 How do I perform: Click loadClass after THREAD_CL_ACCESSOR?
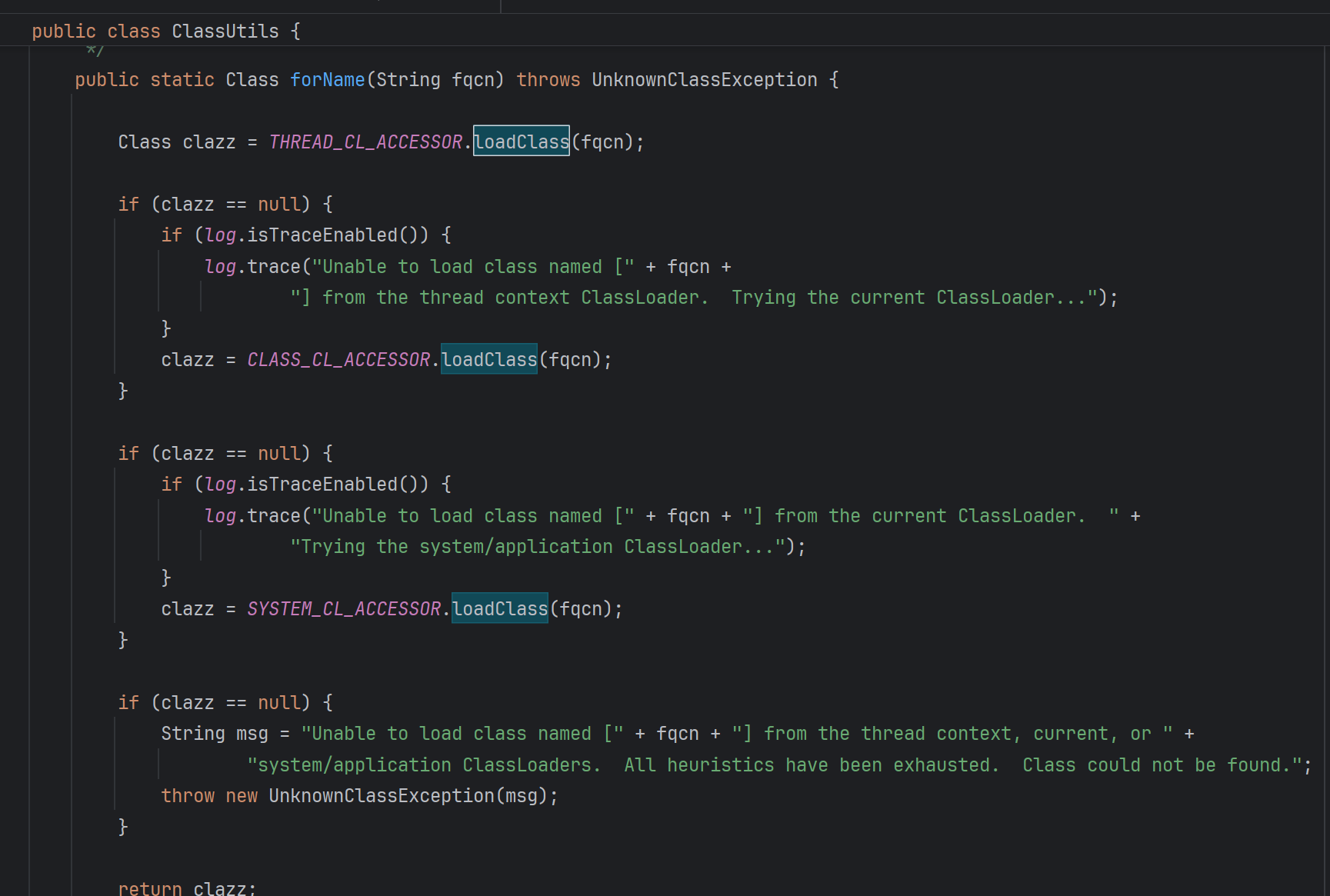click(x=521, y=142)
